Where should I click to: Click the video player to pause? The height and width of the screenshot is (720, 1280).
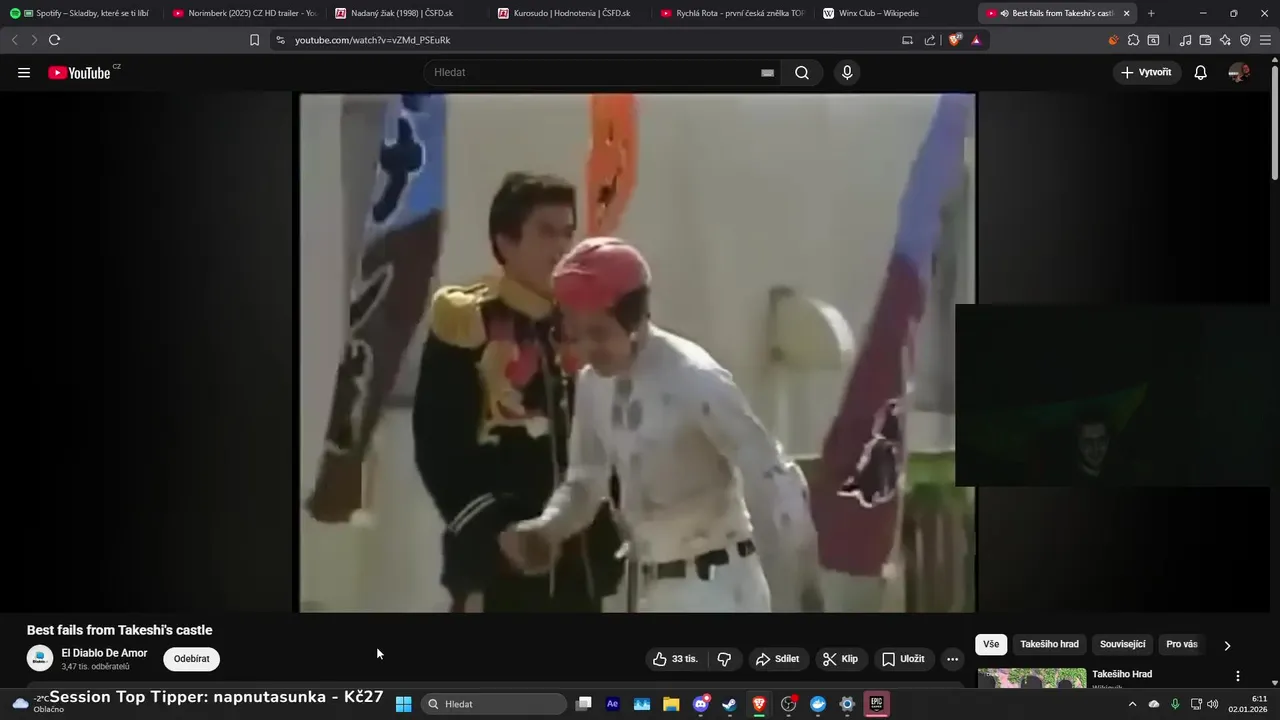tap(637, 352)
